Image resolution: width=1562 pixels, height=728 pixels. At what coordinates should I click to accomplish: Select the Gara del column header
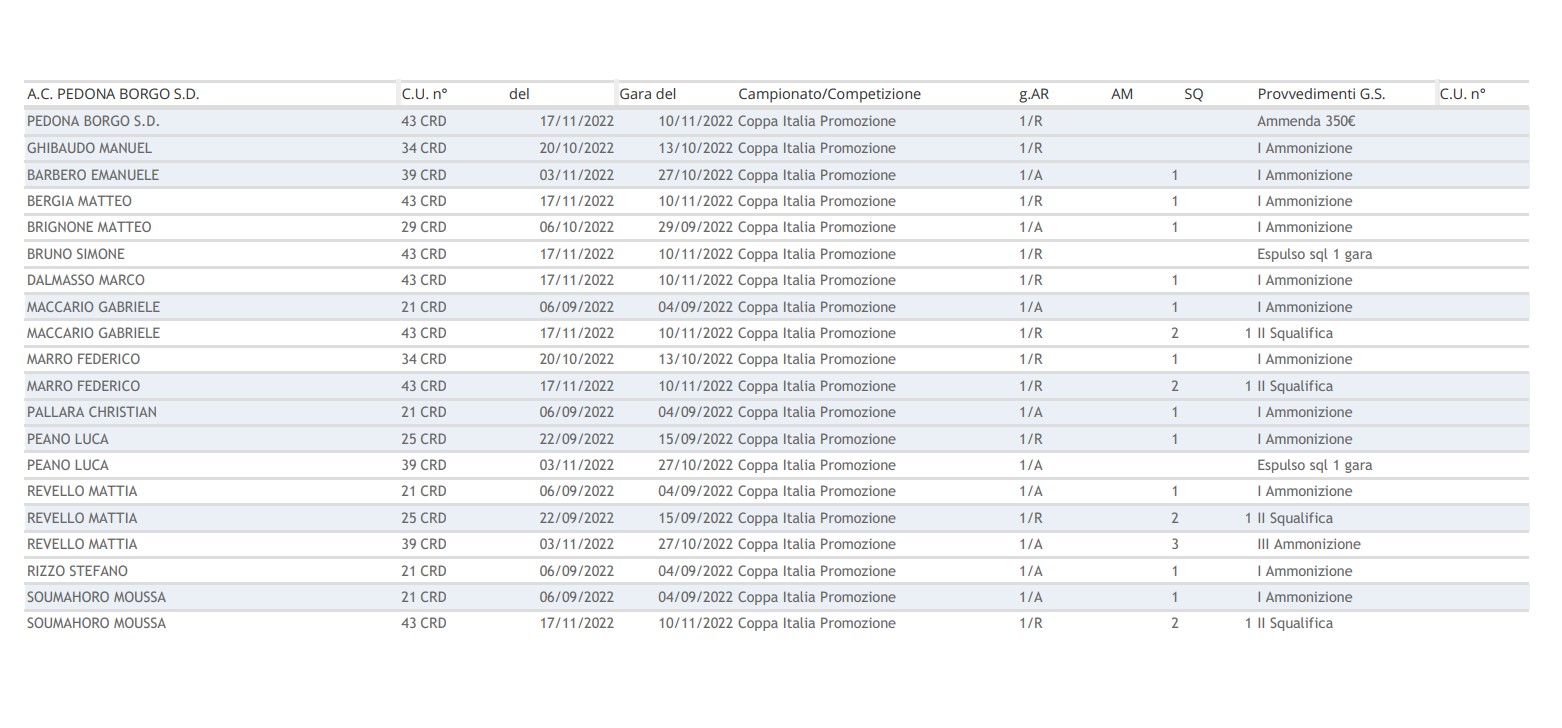[648, 95]
